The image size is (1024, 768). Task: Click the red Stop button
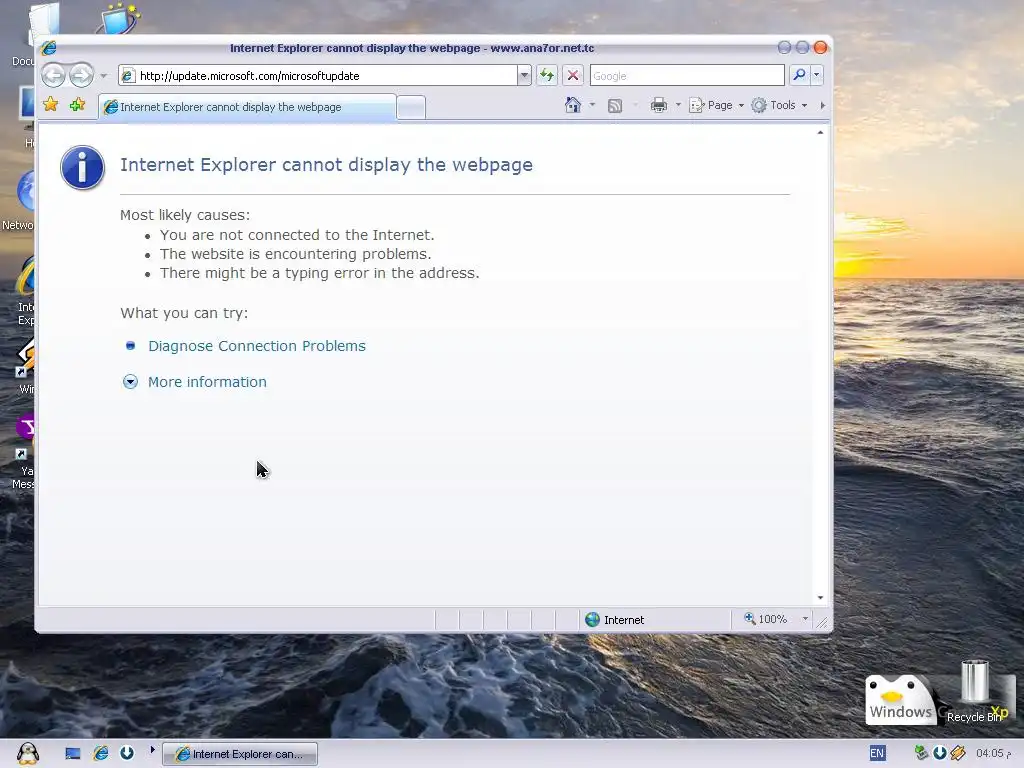click(573, 76)
